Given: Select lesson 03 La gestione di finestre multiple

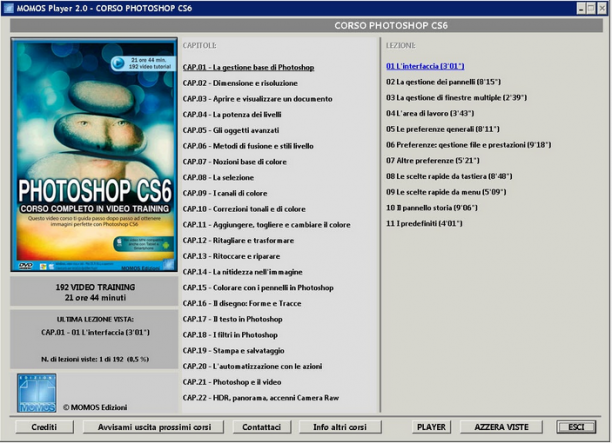Looking at the screenshot, I should (456, 98).
